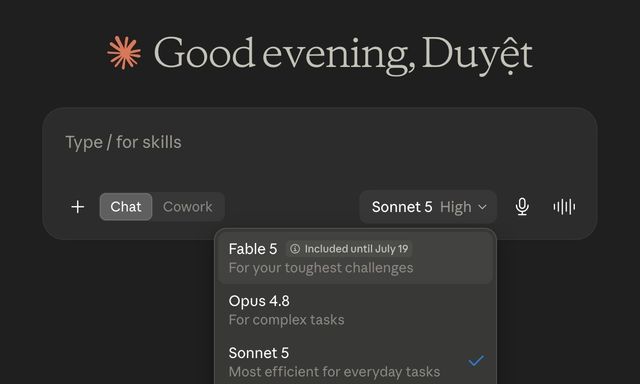
Task: Choose Opus 4.8 from the model list
Action: [x=355, y=310]
